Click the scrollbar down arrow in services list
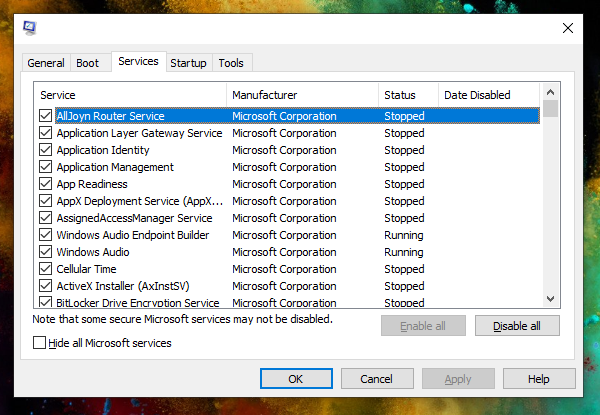This screenshot has height=415, width=600. tap(551, 297)
